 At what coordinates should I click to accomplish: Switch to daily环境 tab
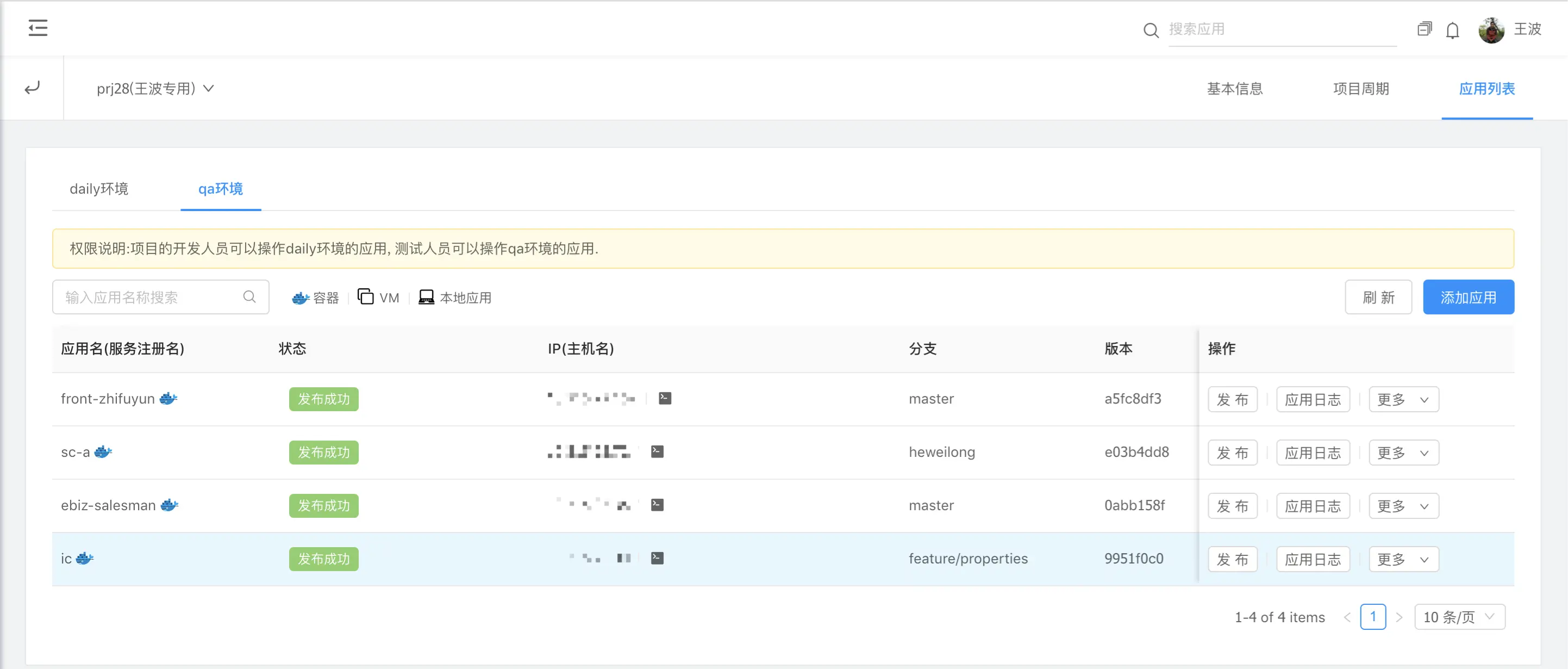point(99,189)
